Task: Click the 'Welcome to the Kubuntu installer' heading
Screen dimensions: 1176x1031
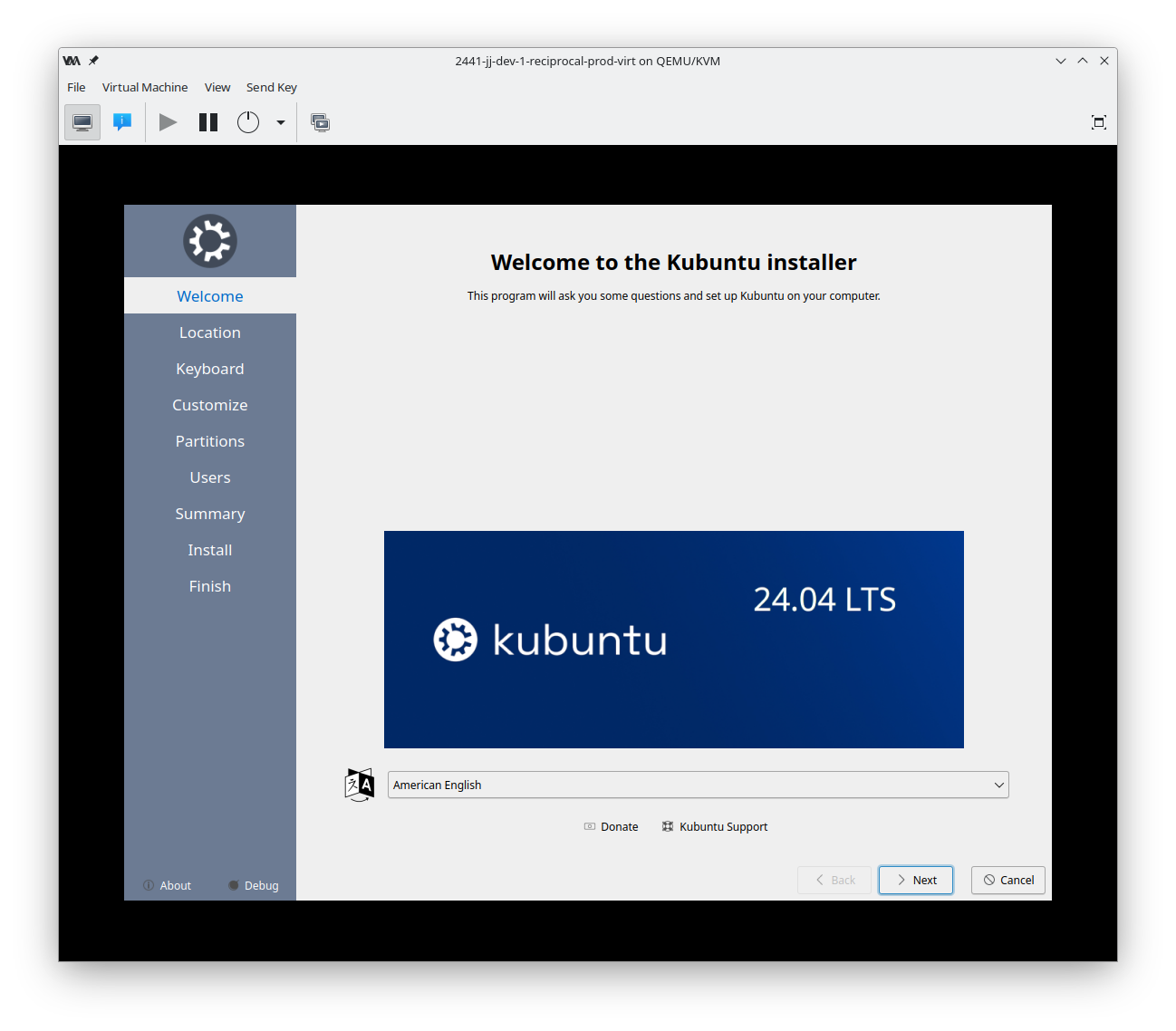Action: pos(674,263)
